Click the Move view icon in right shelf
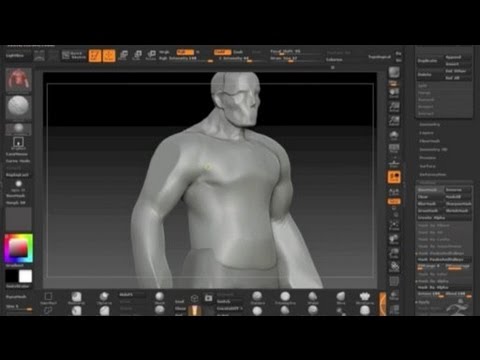 coord(394,239)
